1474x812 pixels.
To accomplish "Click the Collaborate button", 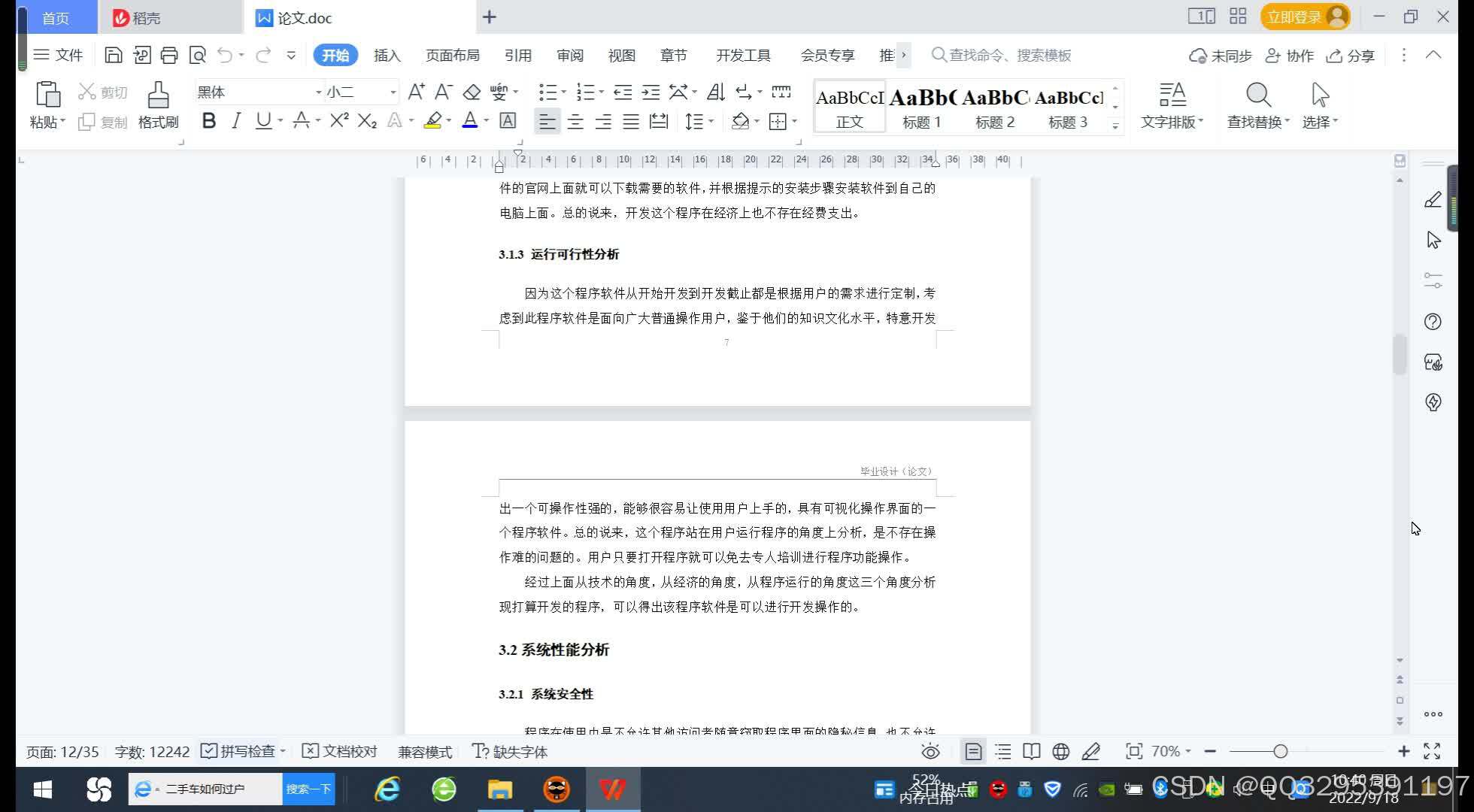I will click(1290, 55).
